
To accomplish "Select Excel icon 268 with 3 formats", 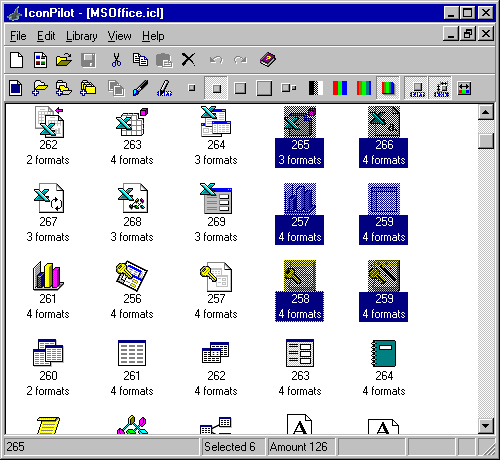I will point(132,213).
